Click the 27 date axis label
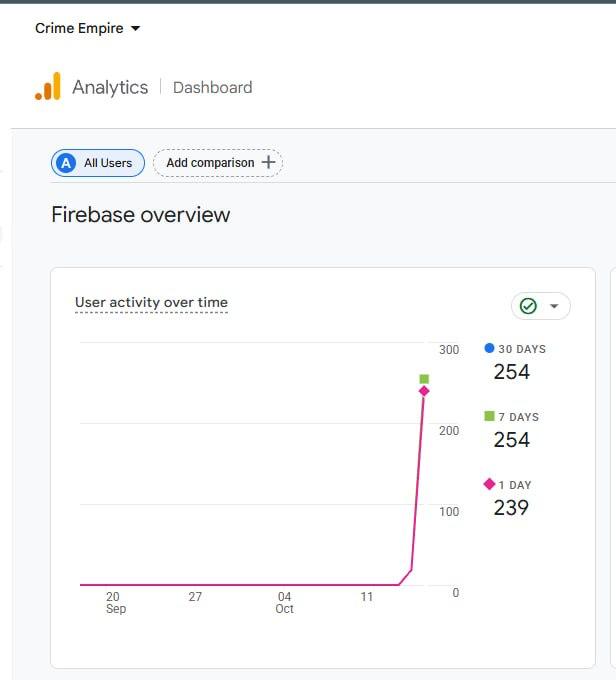 195,597
